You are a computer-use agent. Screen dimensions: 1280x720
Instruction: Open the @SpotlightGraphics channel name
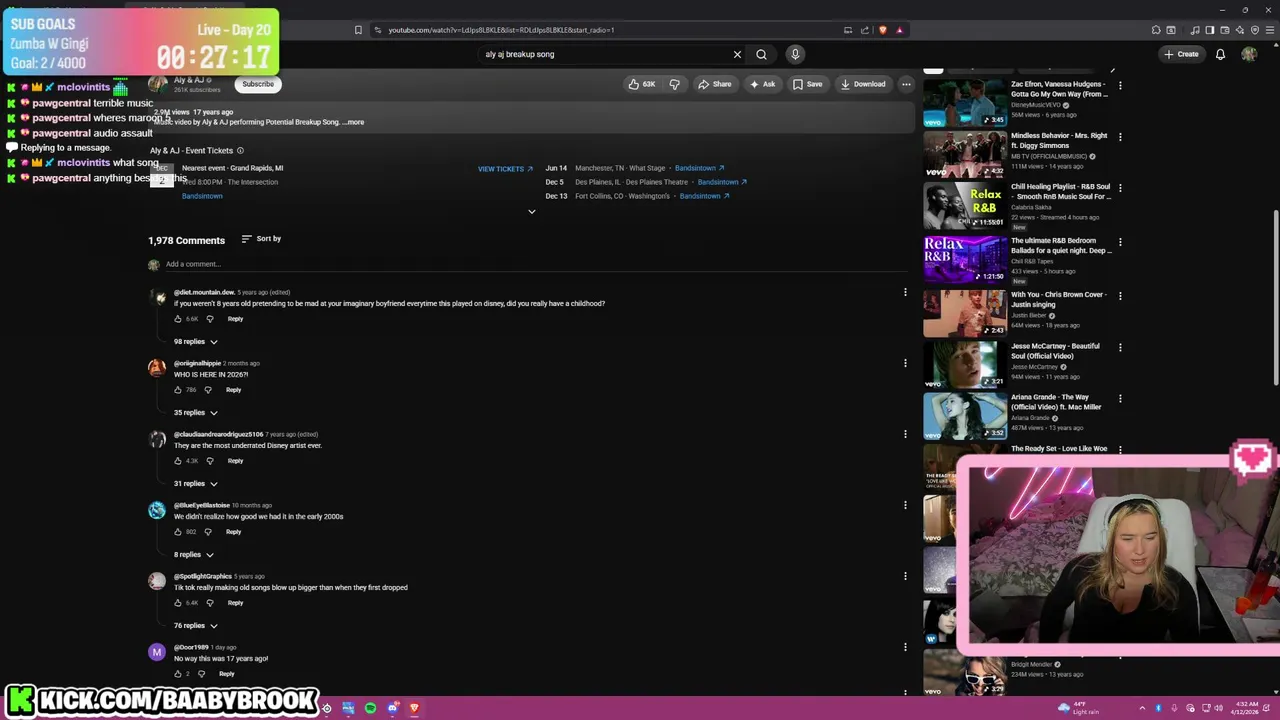(x=203, y=577)
